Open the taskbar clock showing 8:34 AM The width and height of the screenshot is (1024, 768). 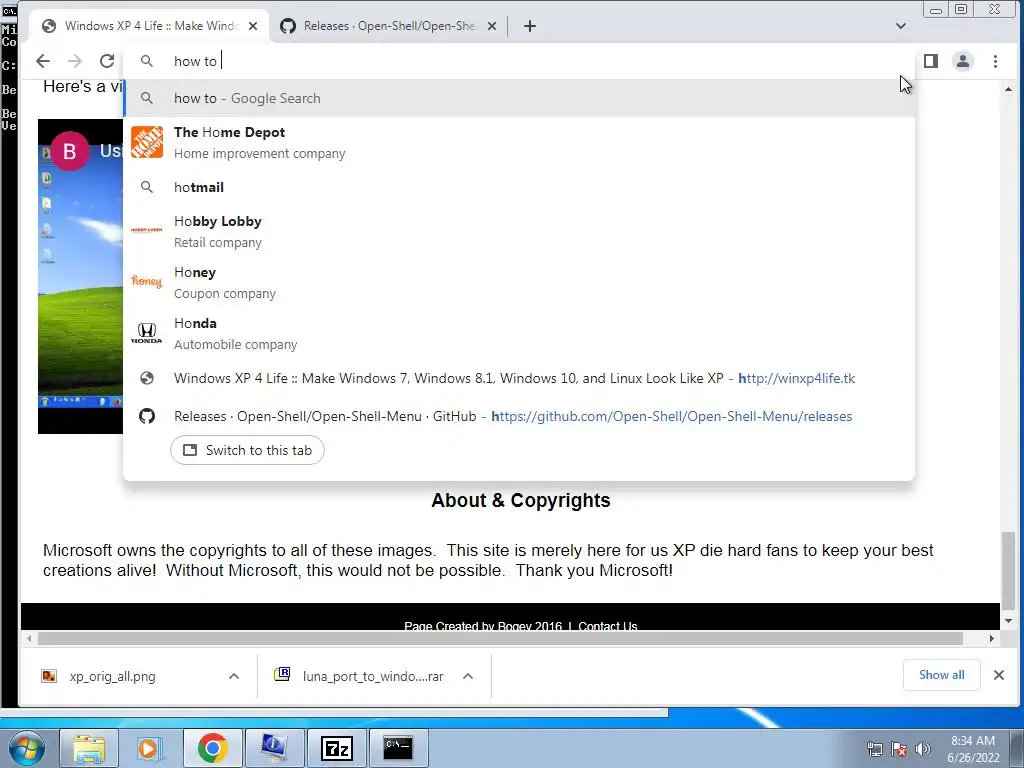pos(973,748)
